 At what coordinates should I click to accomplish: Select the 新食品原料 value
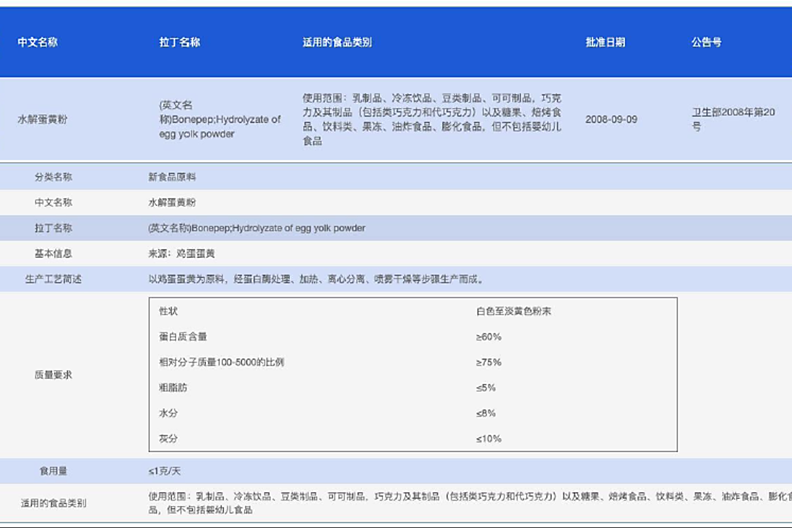[x=172, y=176]
